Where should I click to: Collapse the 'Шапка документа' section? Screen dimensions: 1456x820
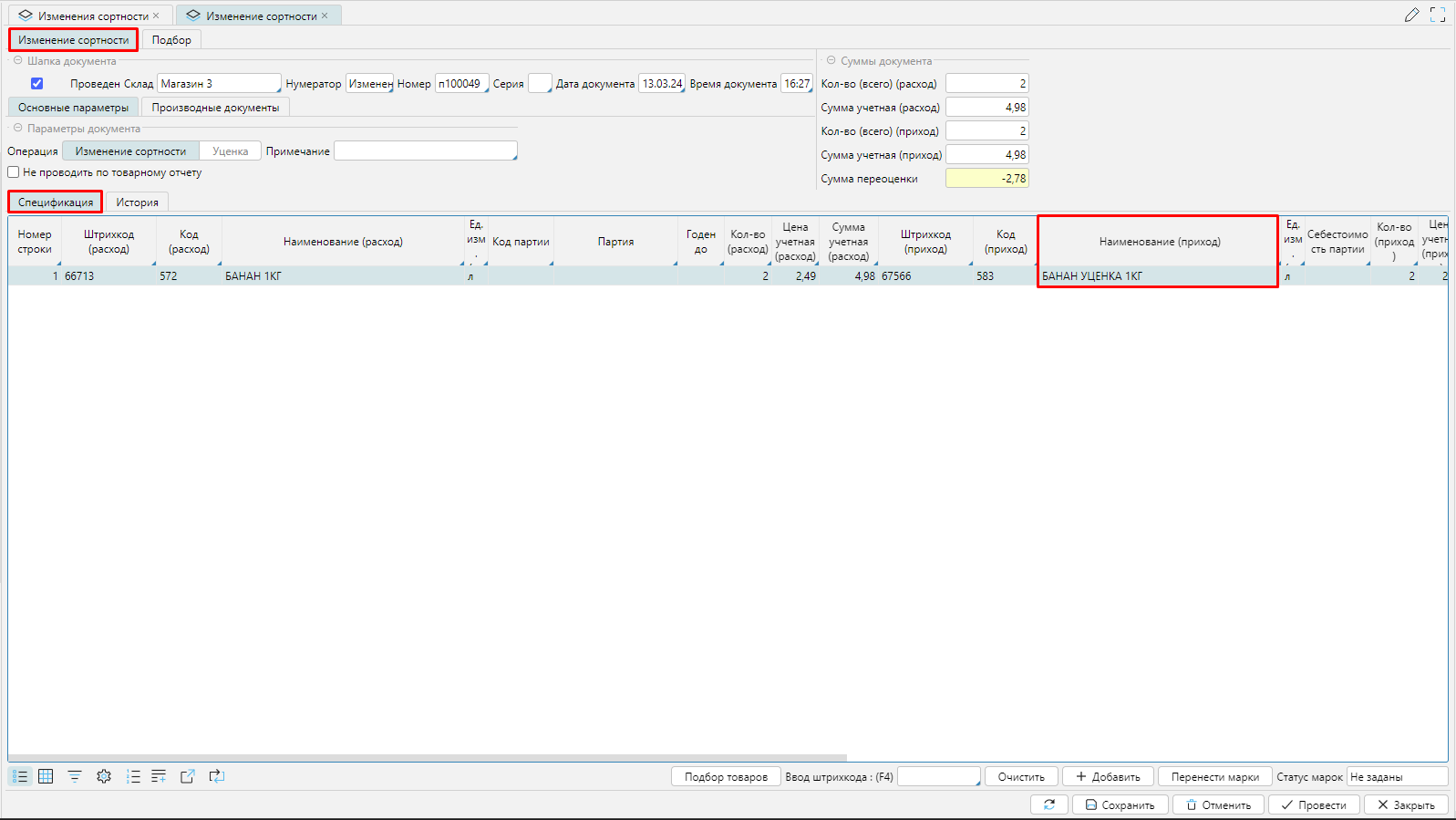point(17,61)
